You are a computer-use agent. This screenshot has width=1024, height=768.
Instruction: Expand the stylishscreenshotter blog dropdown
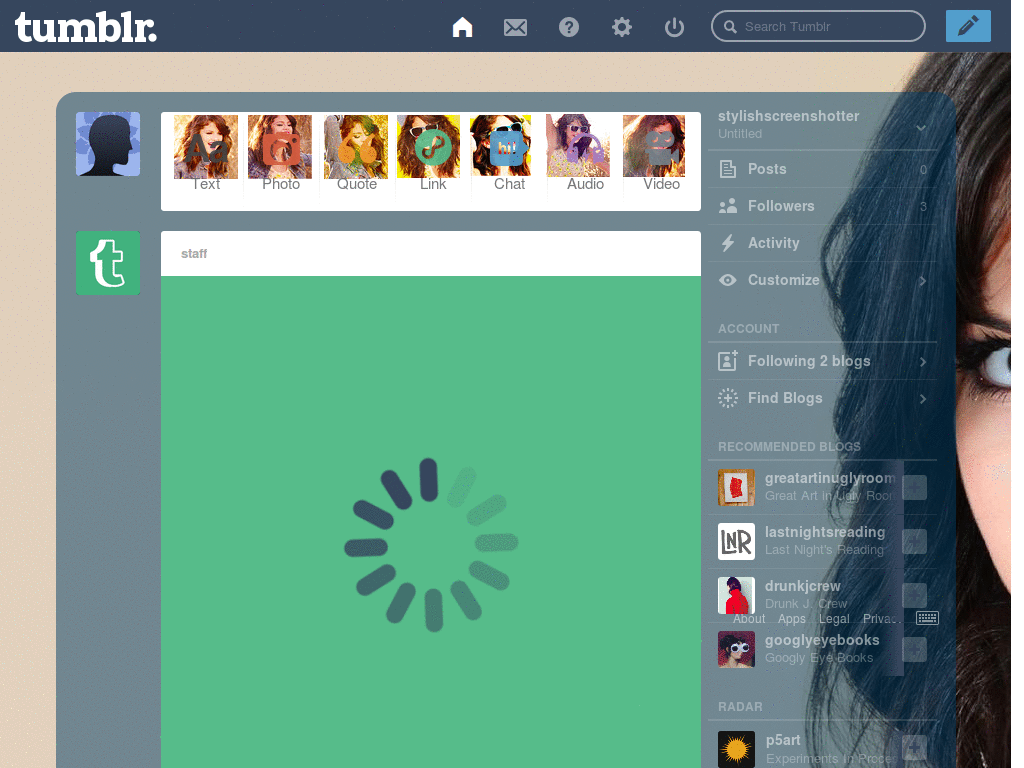[922, 128]
